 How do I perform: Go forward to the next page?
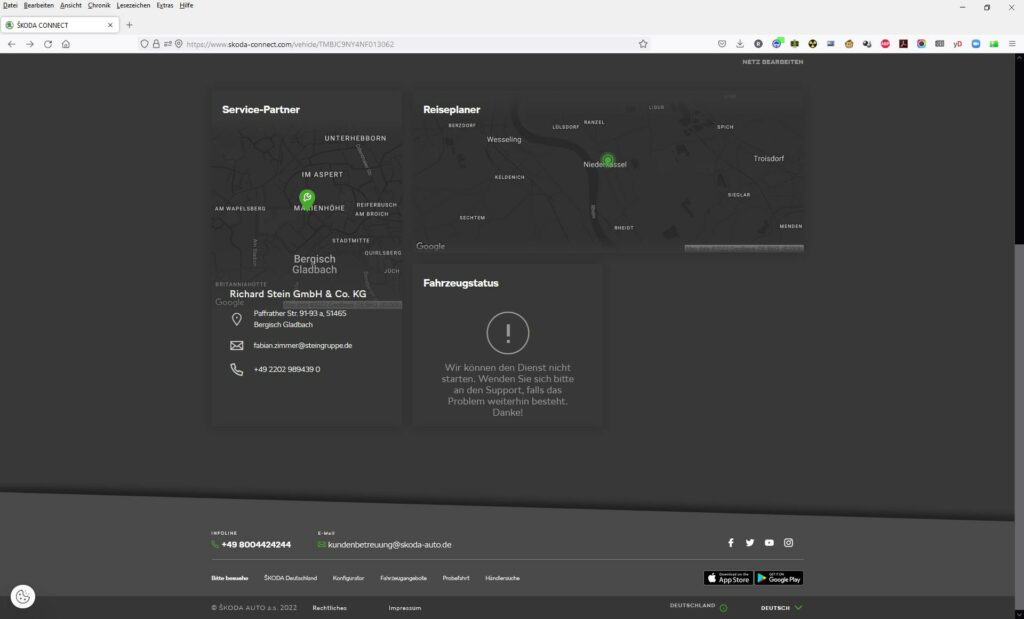click(29, 44)
